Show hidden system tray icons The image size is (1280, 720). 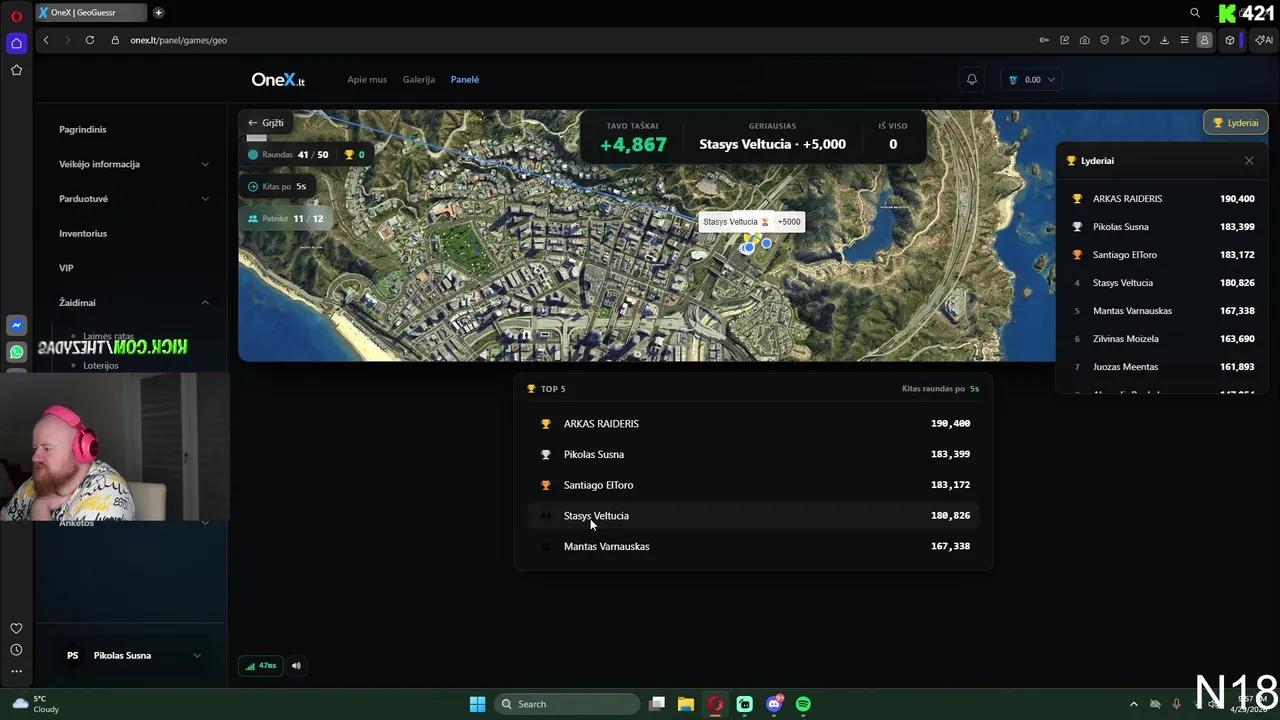click(1133, 704)
